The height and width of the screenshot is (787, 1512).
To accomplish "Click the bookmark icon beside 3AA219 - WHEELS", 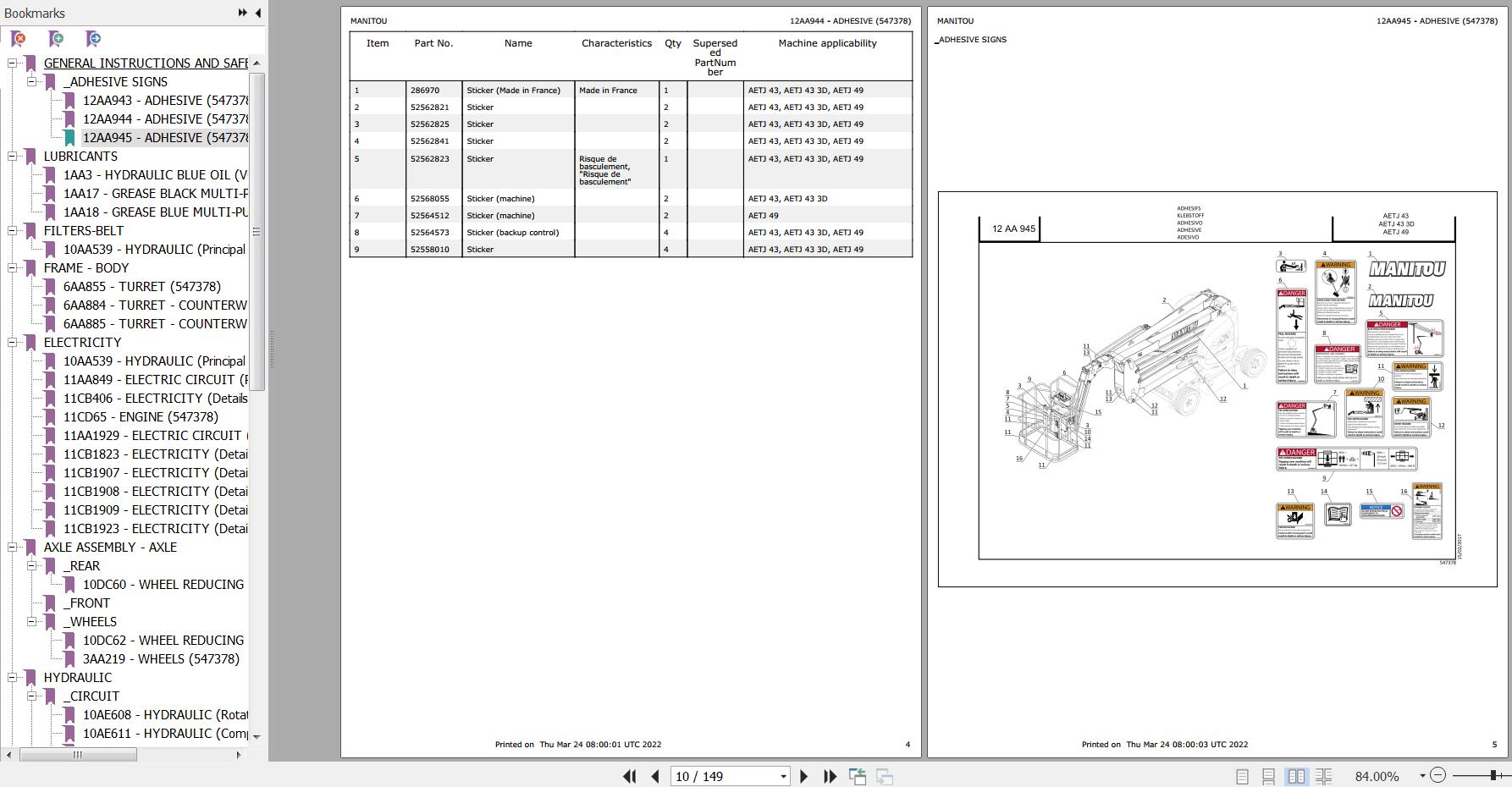I will coord(69,659).
